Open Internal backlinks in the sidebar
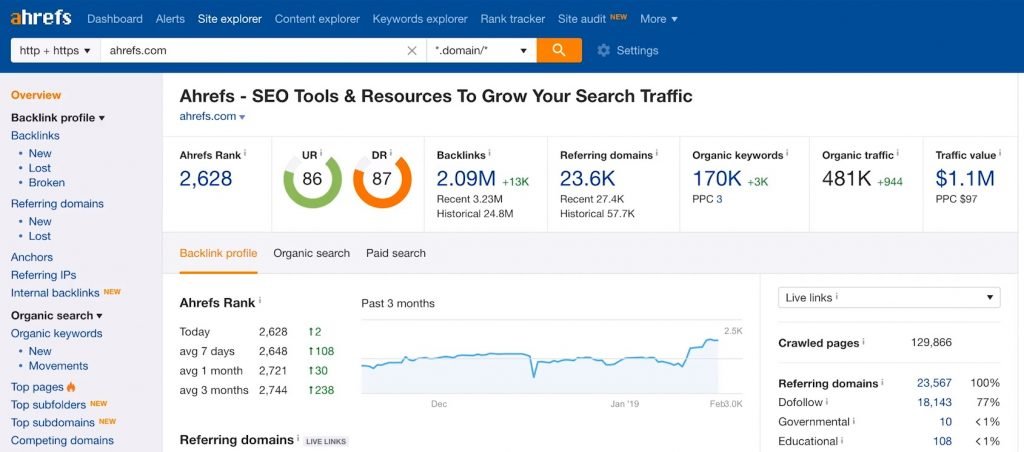Screen dimensions: 1024x452 point(56,293)
